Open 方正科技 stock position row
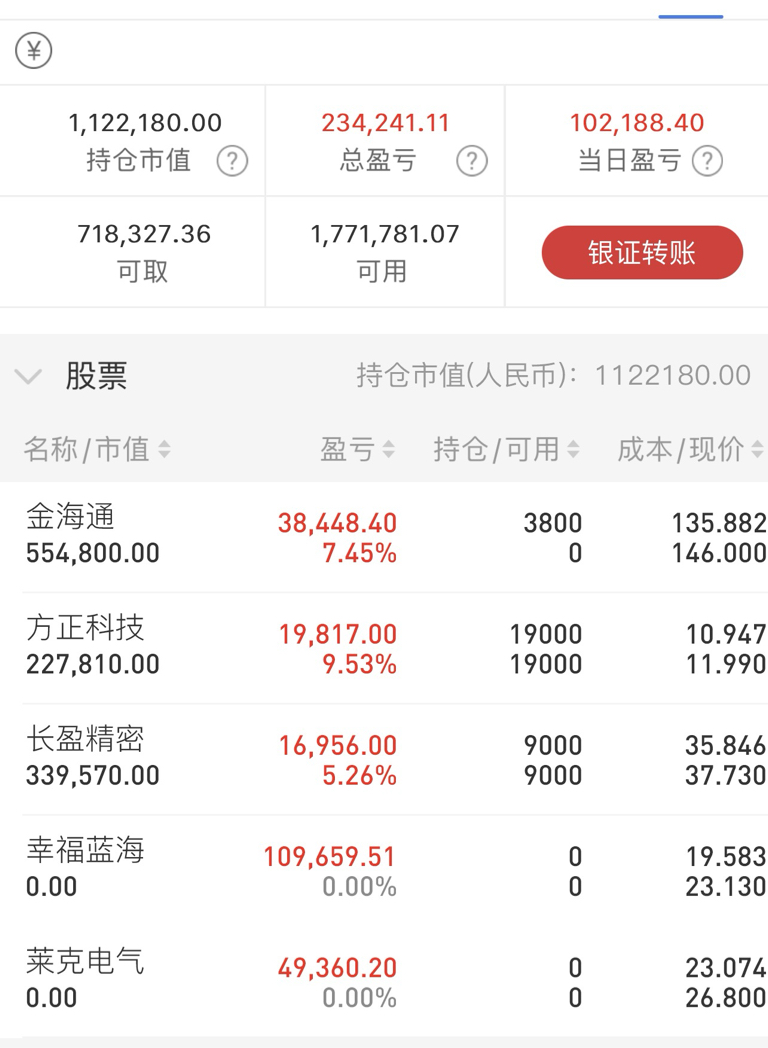 [x=384, y=648]
